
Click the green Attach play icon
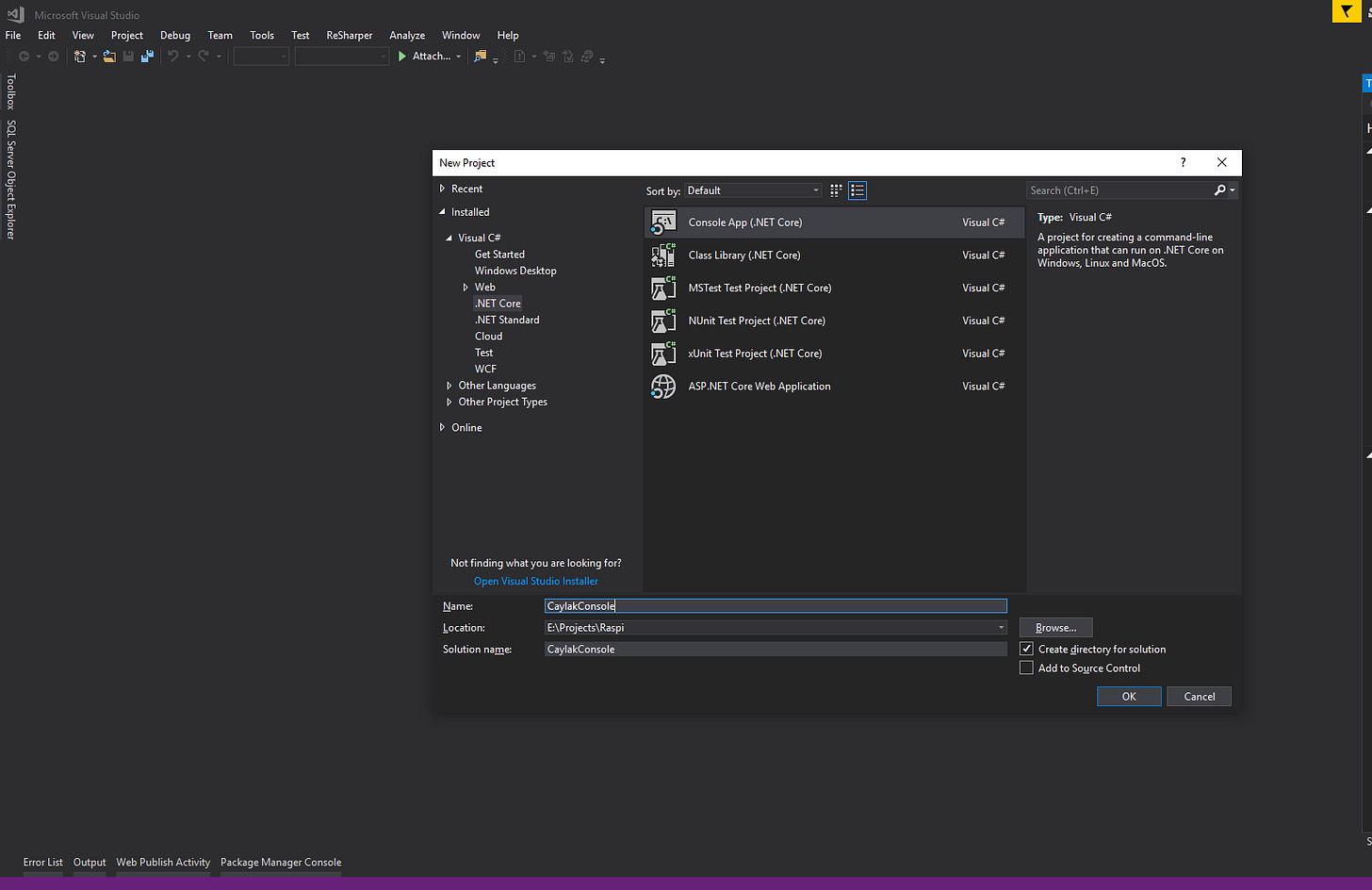pos(402,57)
